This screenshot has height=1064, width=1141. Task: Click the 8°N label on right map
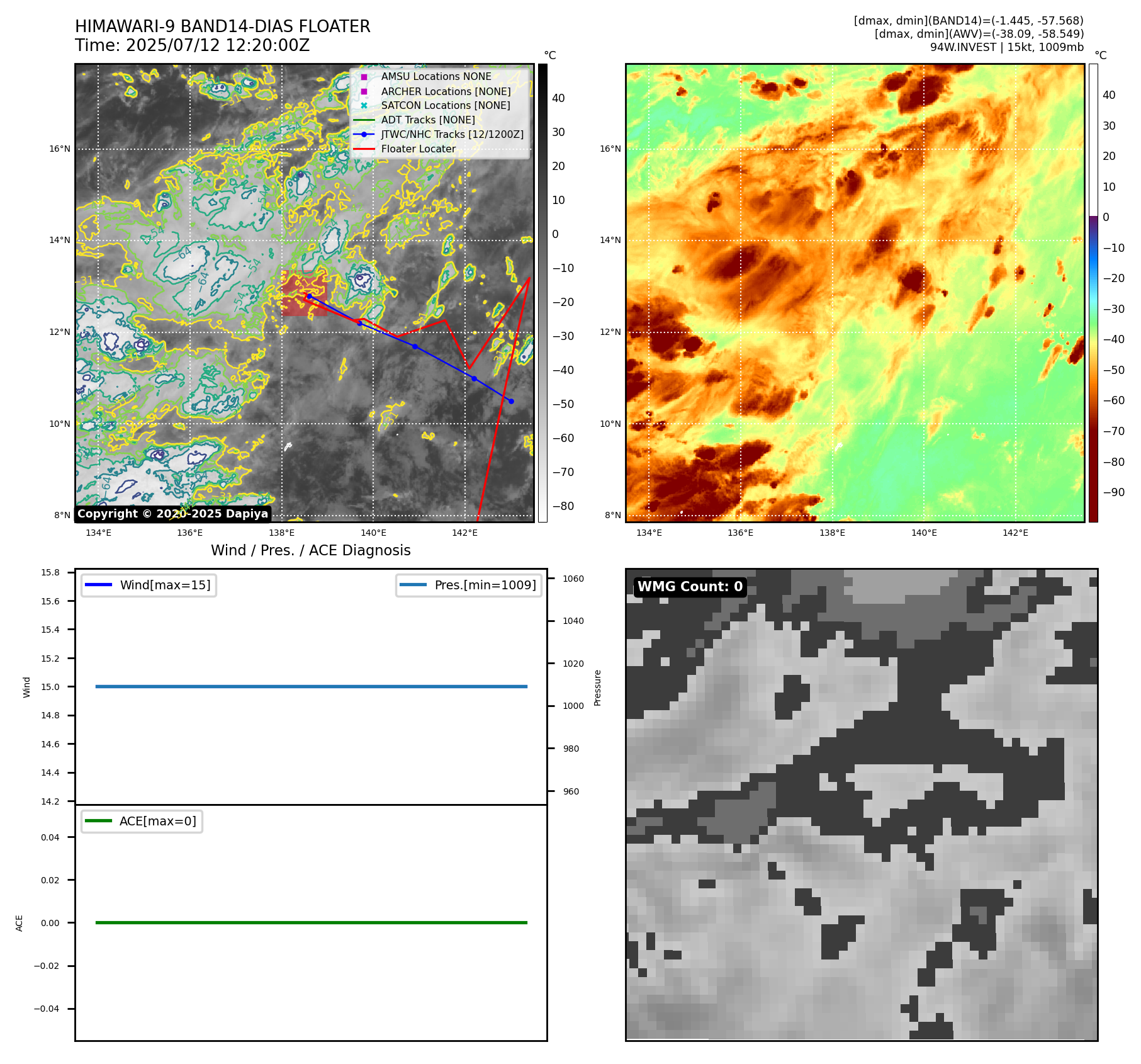pyautogui.click(x=613, y=515)
